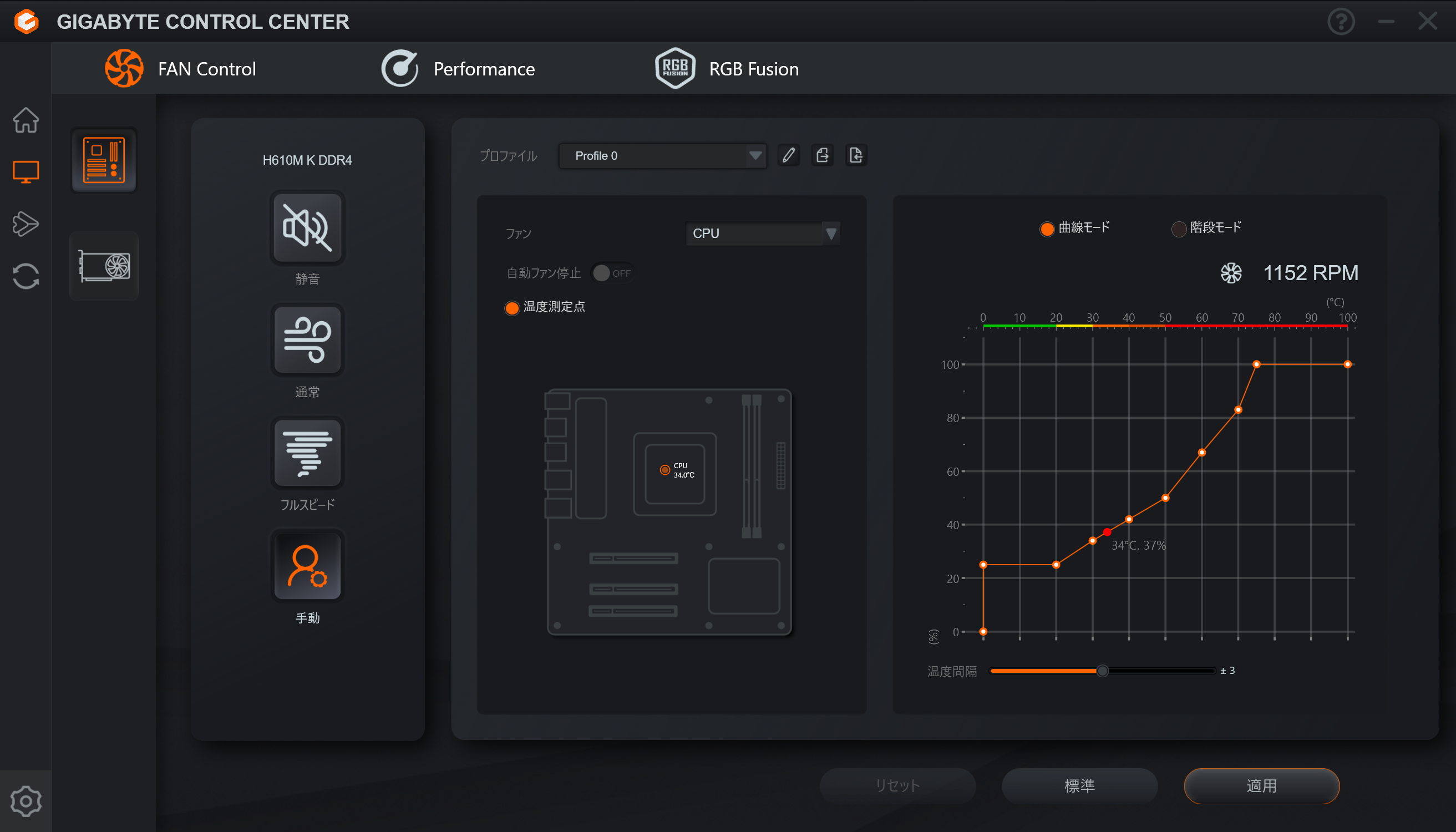Screen dimensions: 1456x832
Task: Click the import profile icon
Action: click(855, 155)
